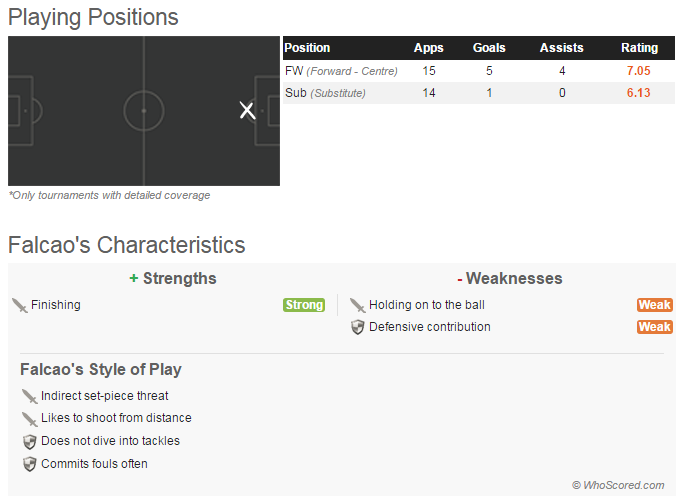This screenshot has width=688, height=496.
Task: Click the shield icon for Does not dive into tackles
Action: pos(29,441)
